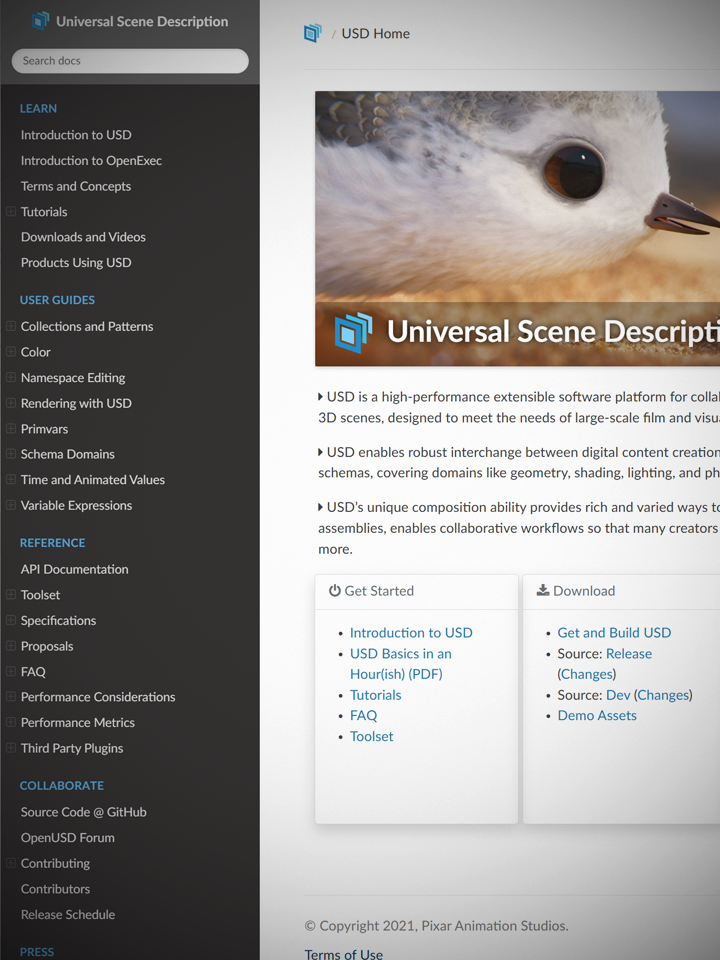Open OpenUSD Forum in sidebar
720x960 pixels.
(68, 838)
